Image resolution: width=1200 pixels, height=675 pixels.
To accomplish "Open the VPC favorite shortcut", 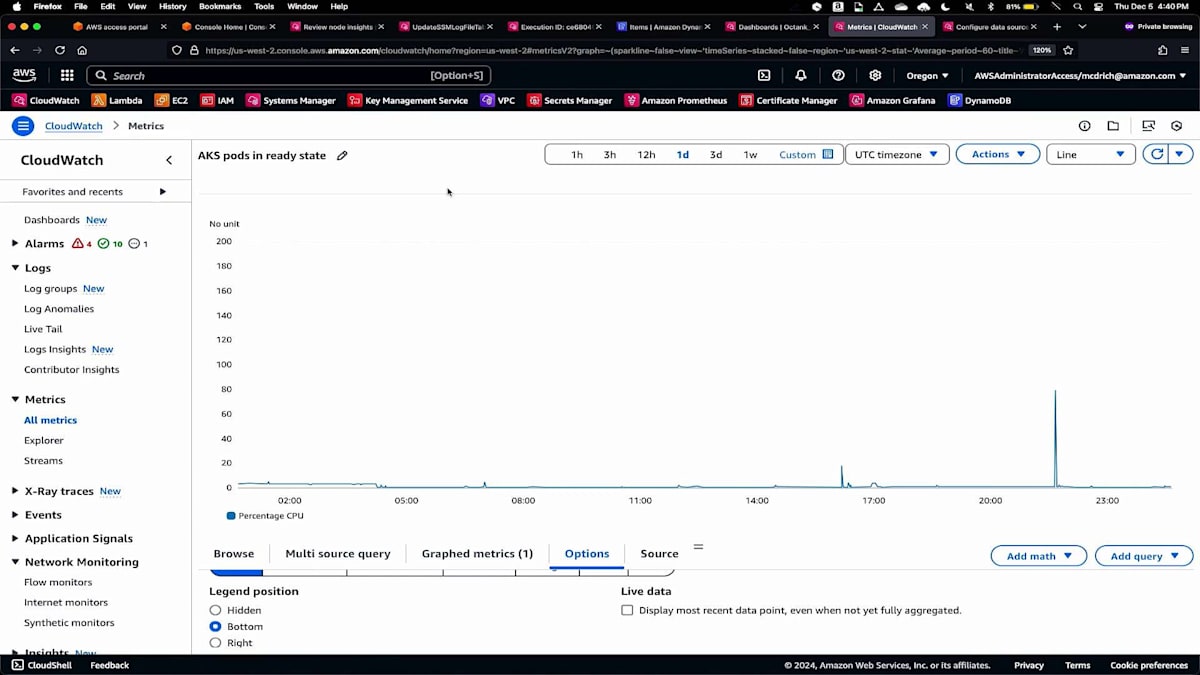I will tap(498, 100).
